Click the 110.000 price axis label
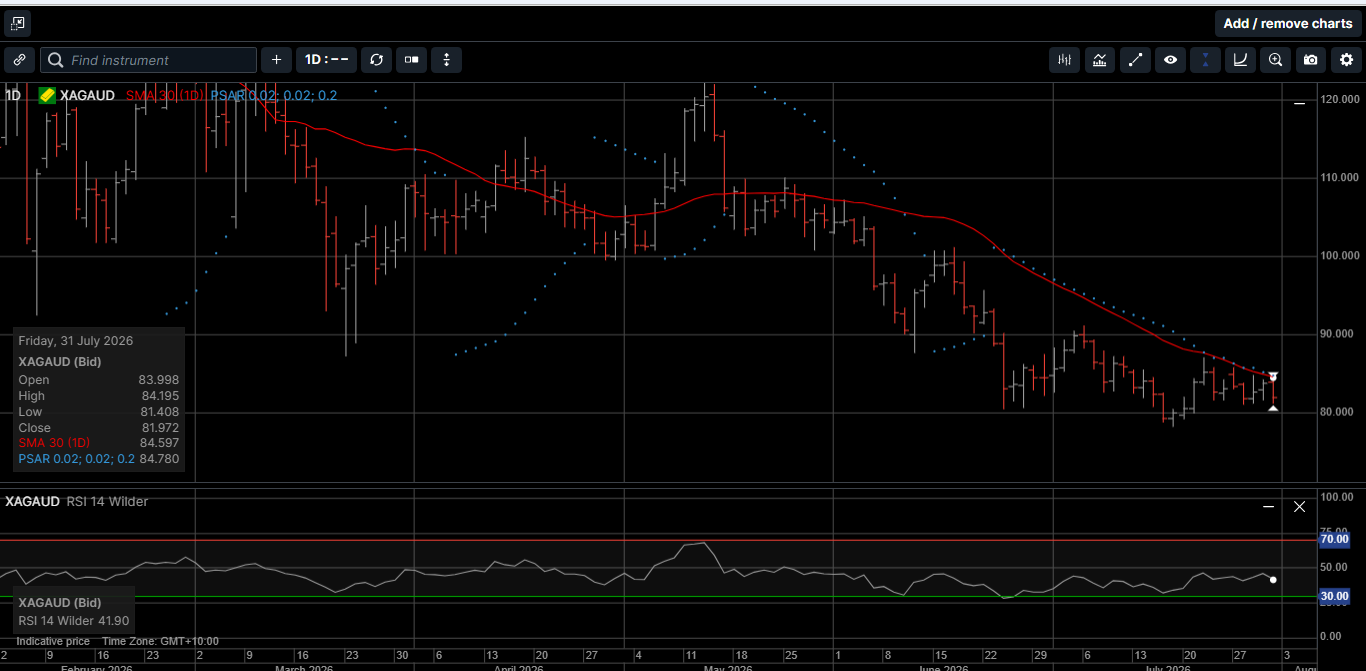This screenshot has width=1366, height=671. 1340,177
